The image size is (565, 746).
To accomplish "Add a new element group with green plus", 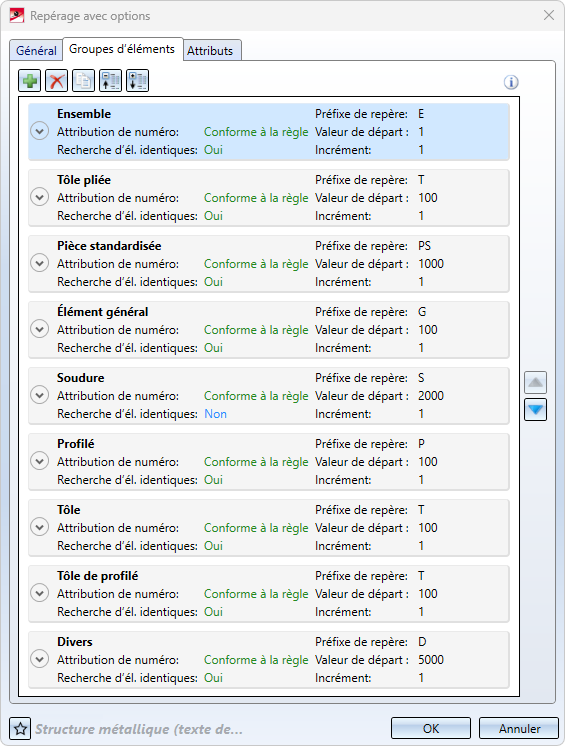I will 29,80.
